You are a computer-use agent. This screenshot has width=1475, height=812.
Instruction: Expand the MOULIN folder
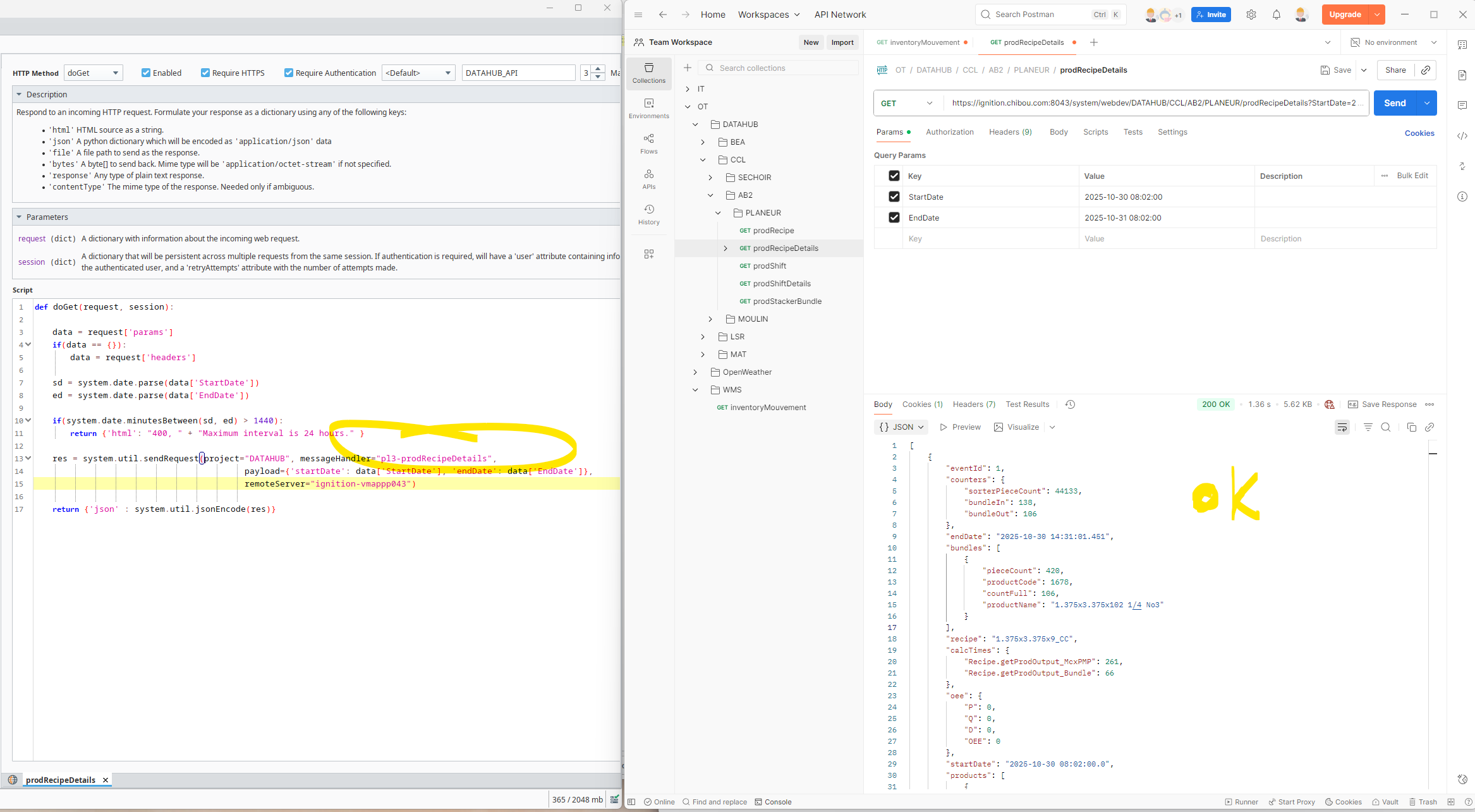click(x=710, y=319)
